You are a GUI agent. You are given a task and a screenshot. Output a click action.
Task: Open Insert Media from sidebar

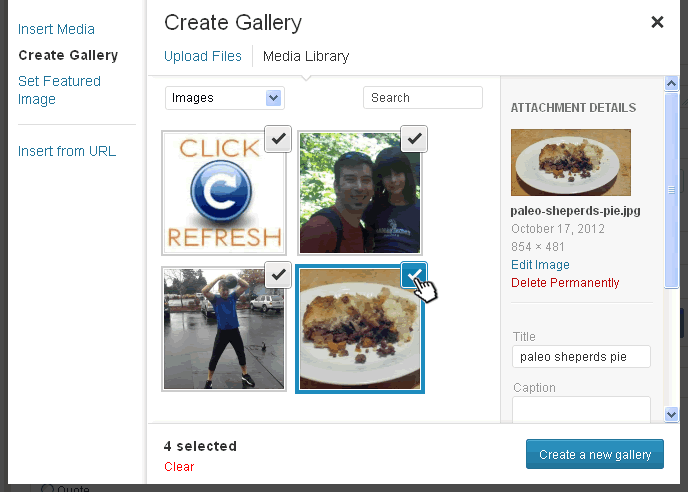[x=56, y=29]
